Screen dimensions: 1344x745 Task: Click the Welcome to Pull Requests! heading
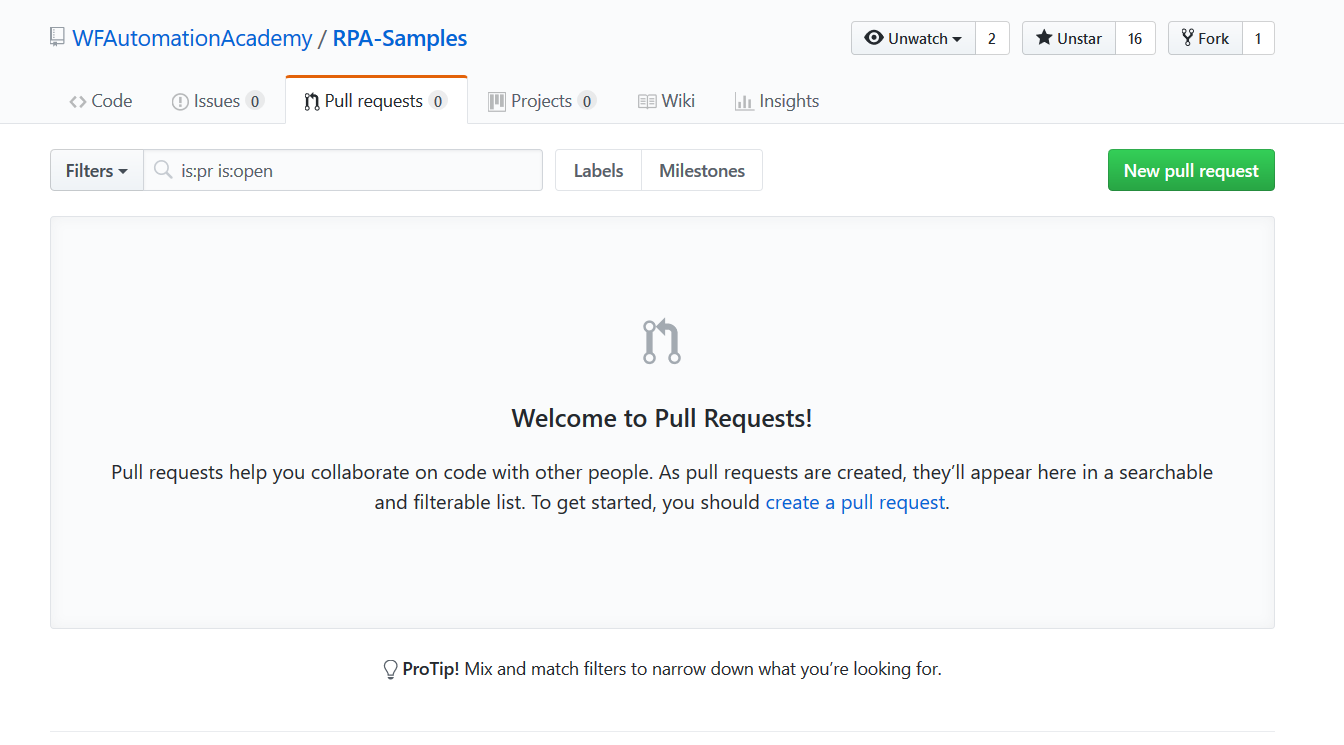point(662,418)
